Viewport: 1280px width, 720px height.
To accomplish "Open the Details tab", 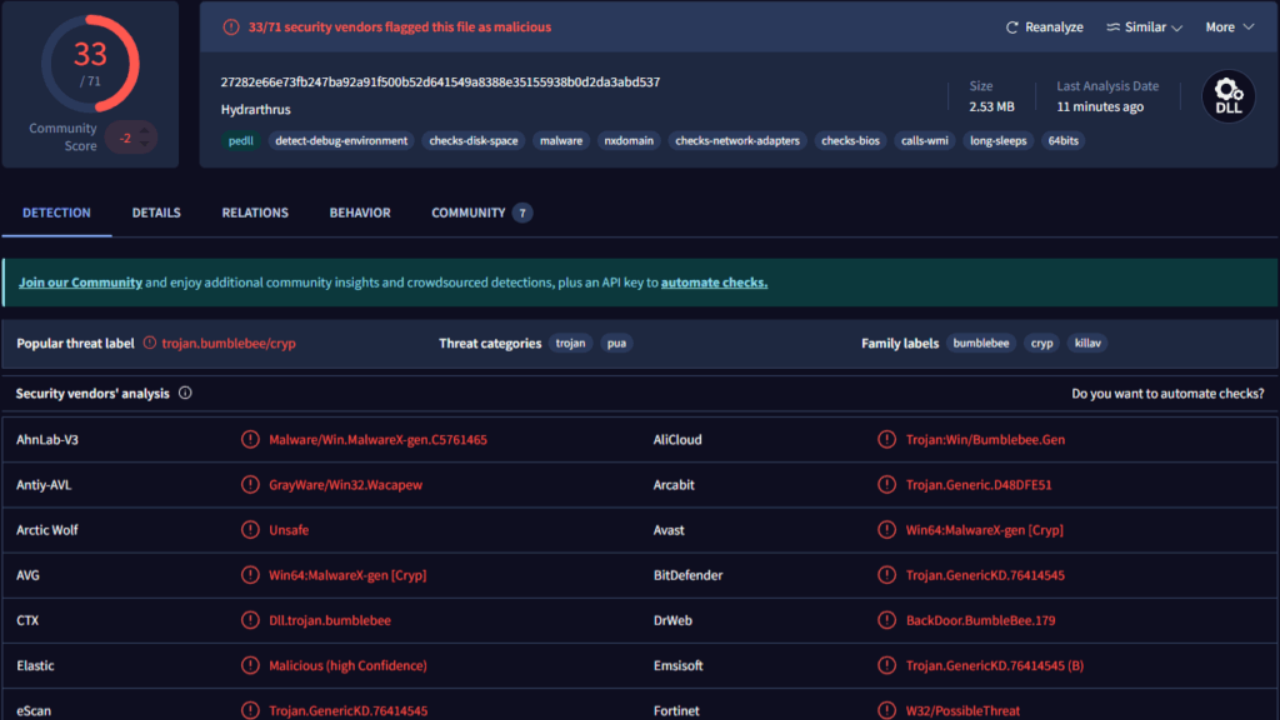I will click(156, 213).
